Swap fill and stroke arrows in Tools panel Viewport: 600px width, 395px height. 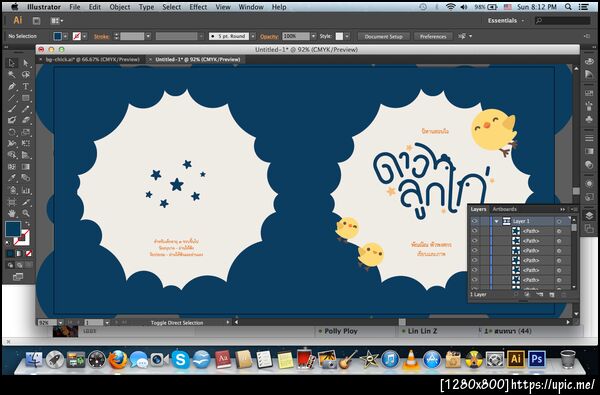(x=27, y=224)
